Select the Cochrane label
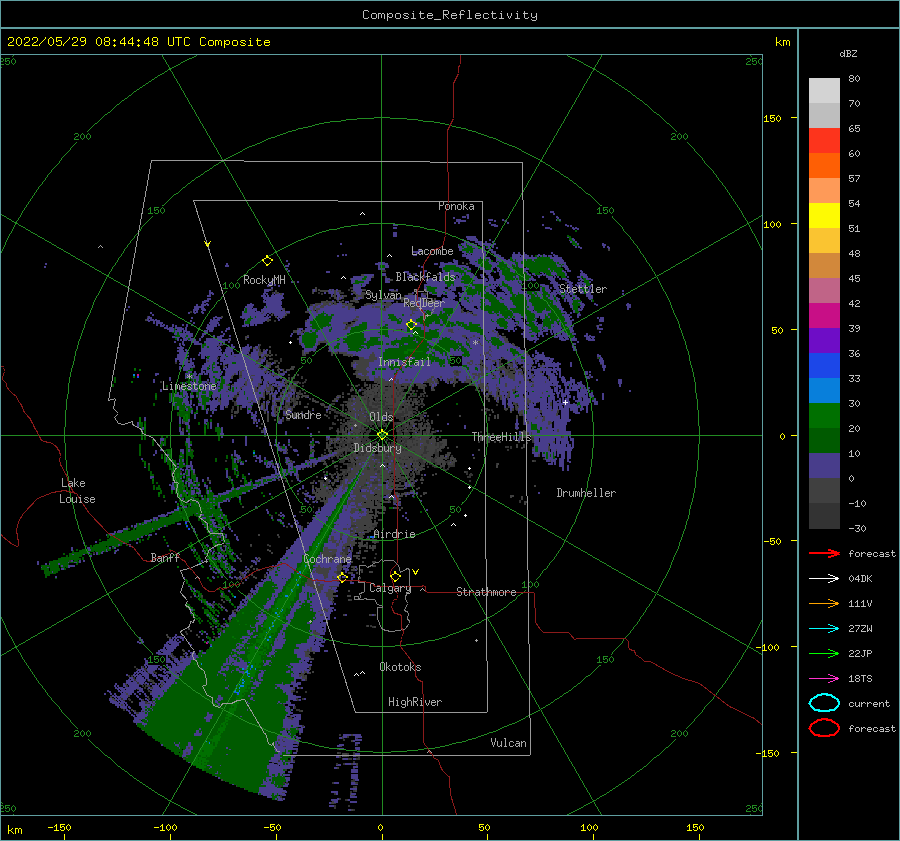 327,559
